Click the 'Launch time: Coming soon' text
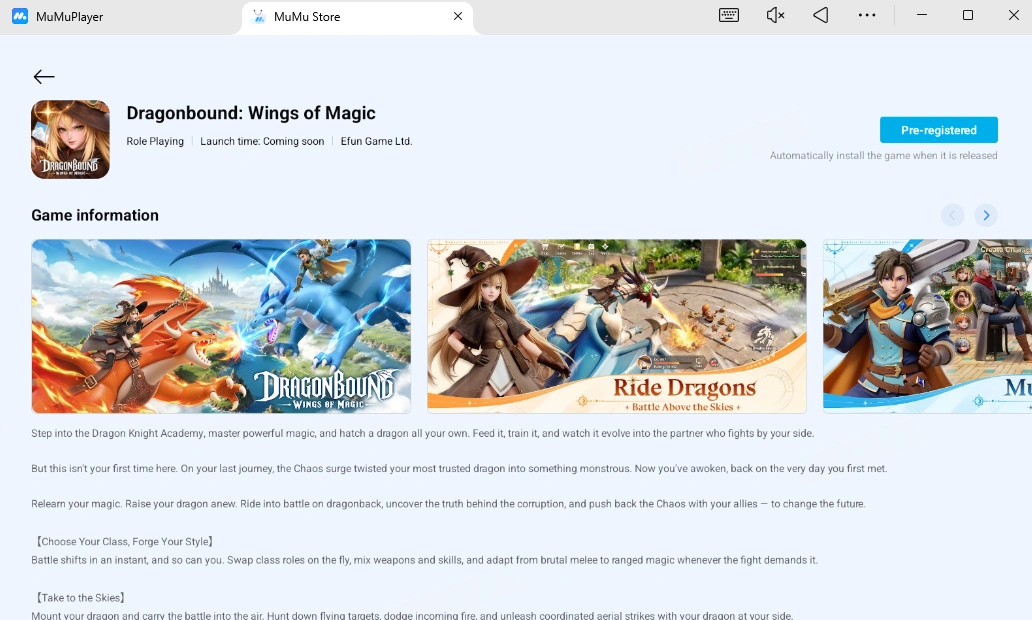1032x620 pixels. point(262,142)
